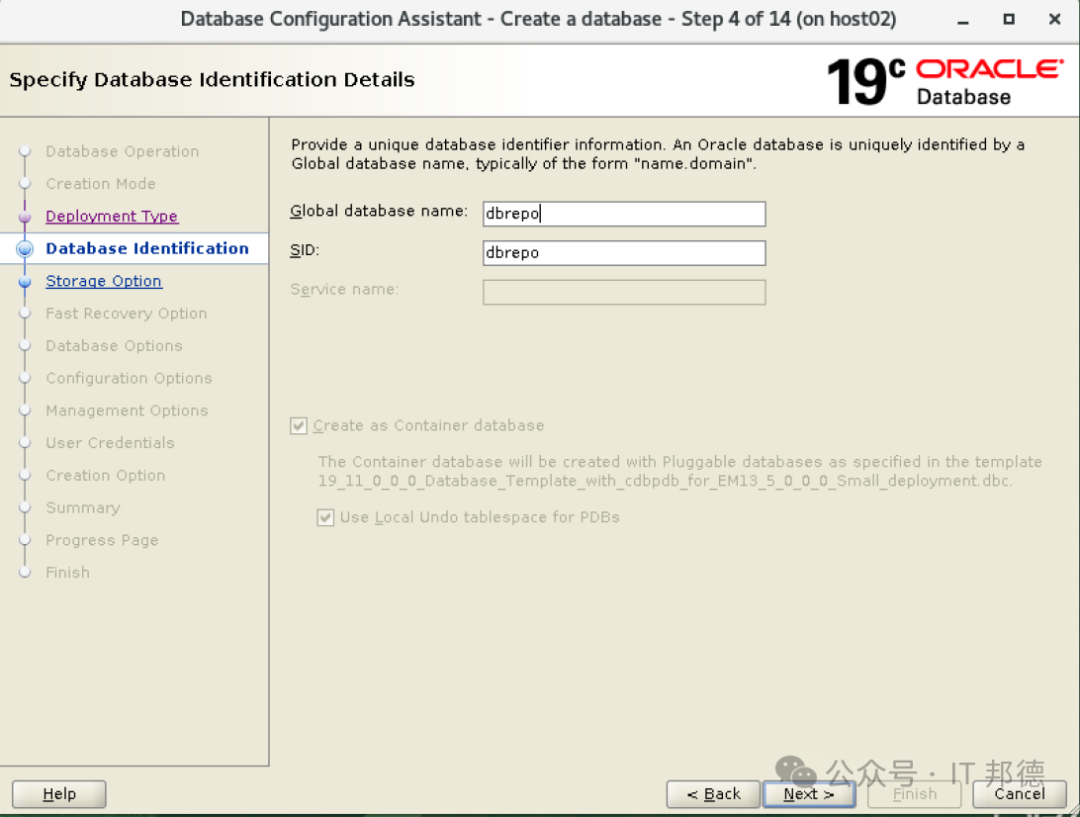Minimize the Database Configuration Assistant window

click(963, 21)
